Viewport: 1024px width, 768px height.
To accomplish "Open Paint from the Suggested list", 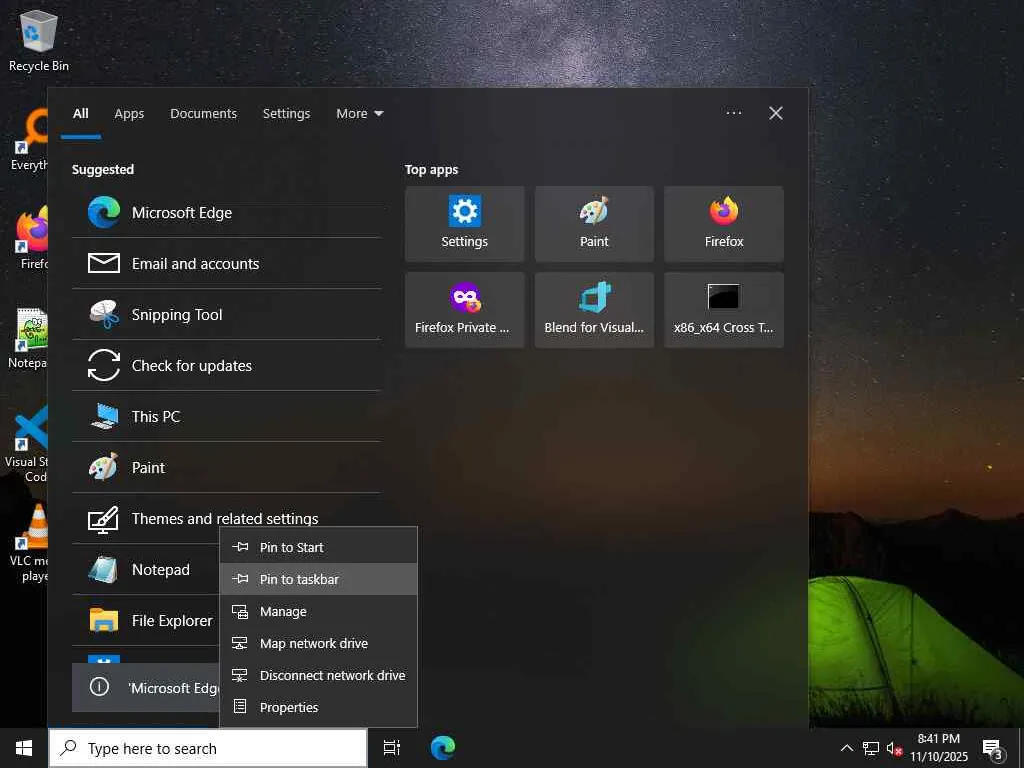I will coord(226,468).
